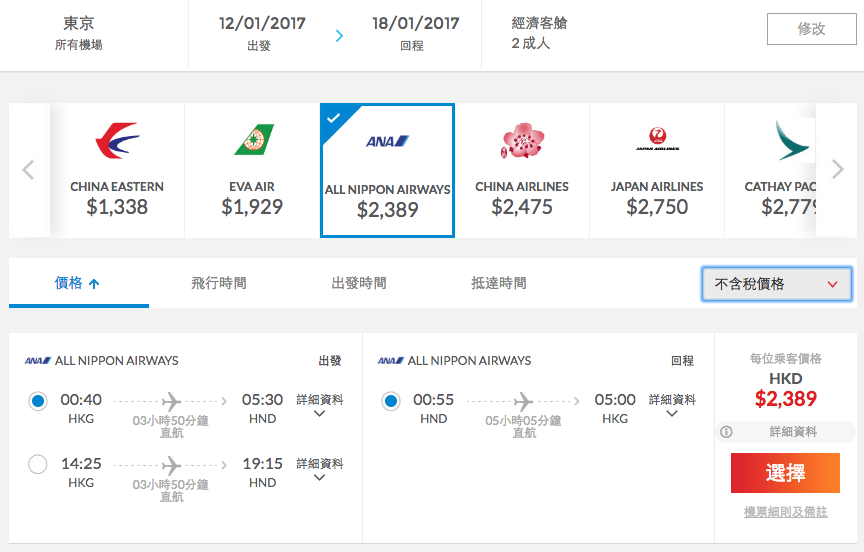Click the checkmark badge on the ANA card
Image resolution: width=864 pixels, height=552 pixels.
[333, 117]
